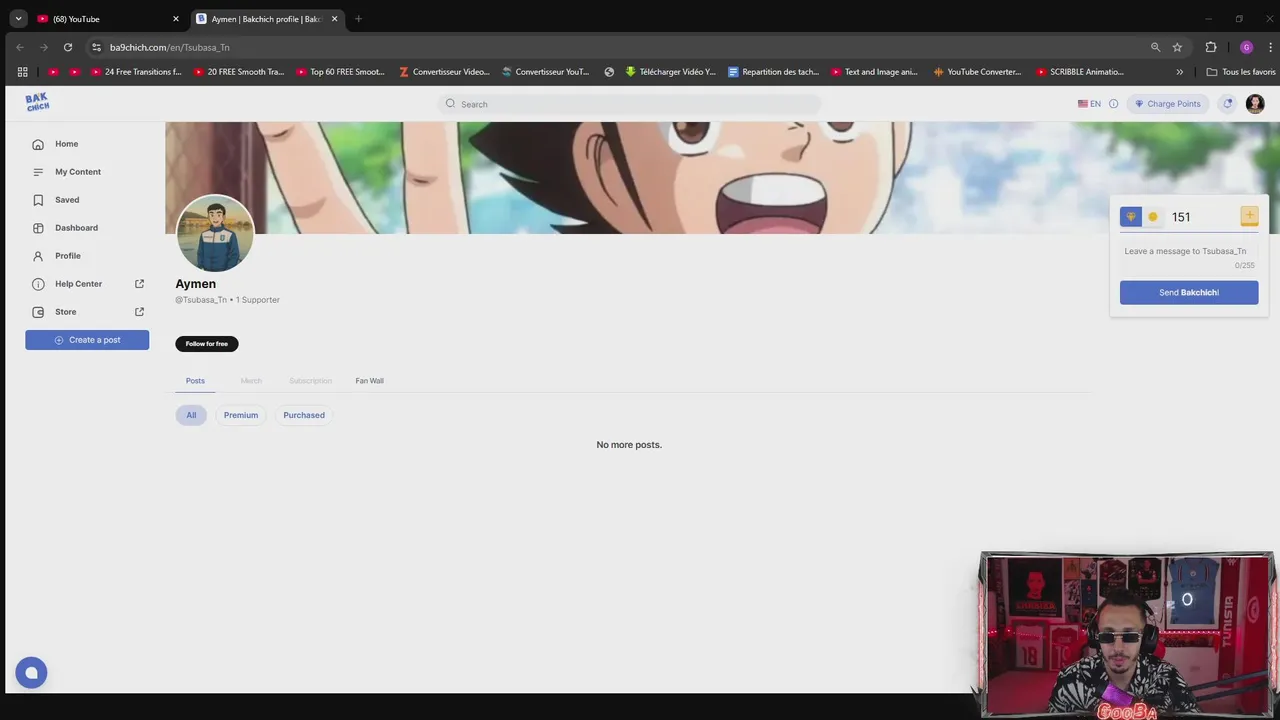This screenshot has width=1280, height=720.
Task: Switch to the Posts tab
Action: (x=195, y=381)
